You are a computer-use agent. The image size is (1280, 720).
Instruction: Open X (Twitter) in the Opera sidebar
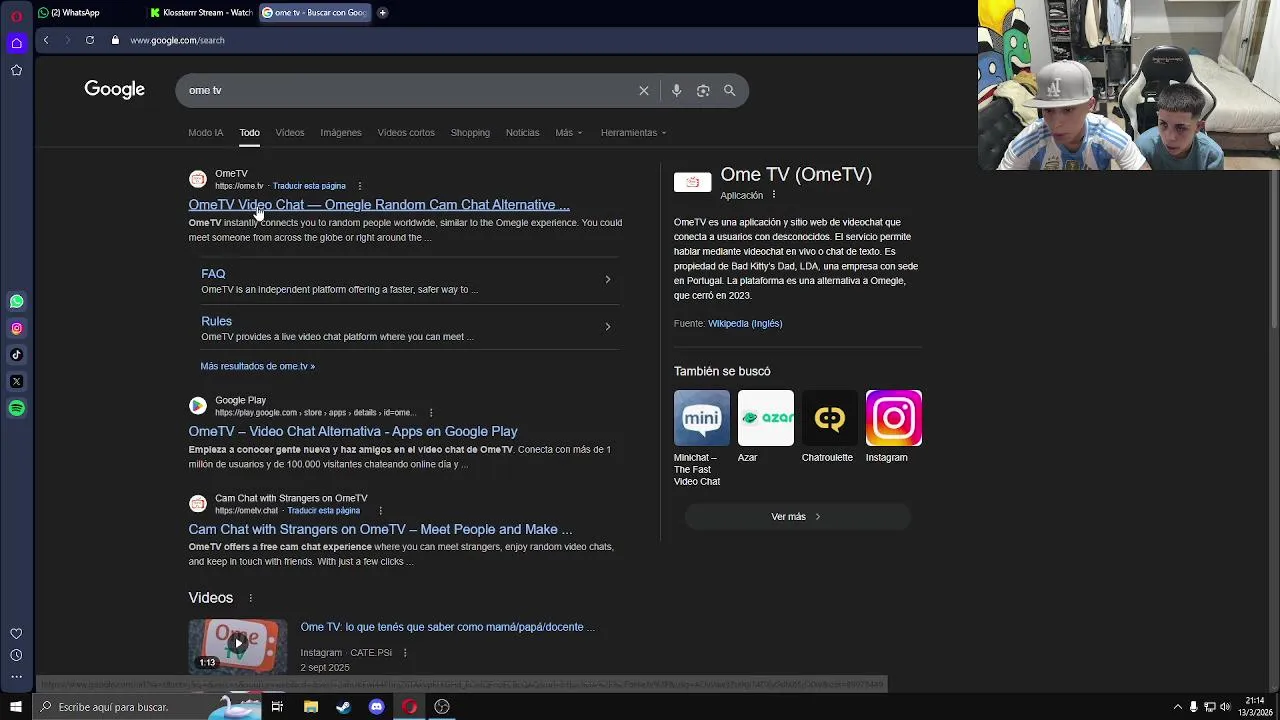click(x=16, y=381)
